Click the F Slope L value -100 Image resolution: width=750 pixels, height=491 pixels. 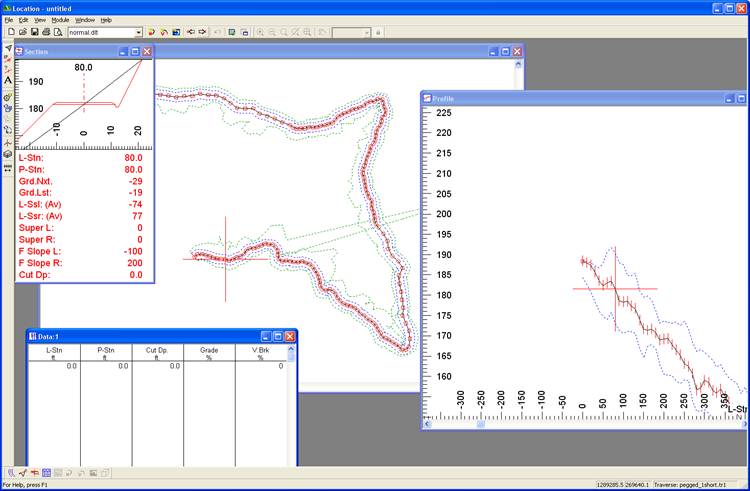click(132, 251)
